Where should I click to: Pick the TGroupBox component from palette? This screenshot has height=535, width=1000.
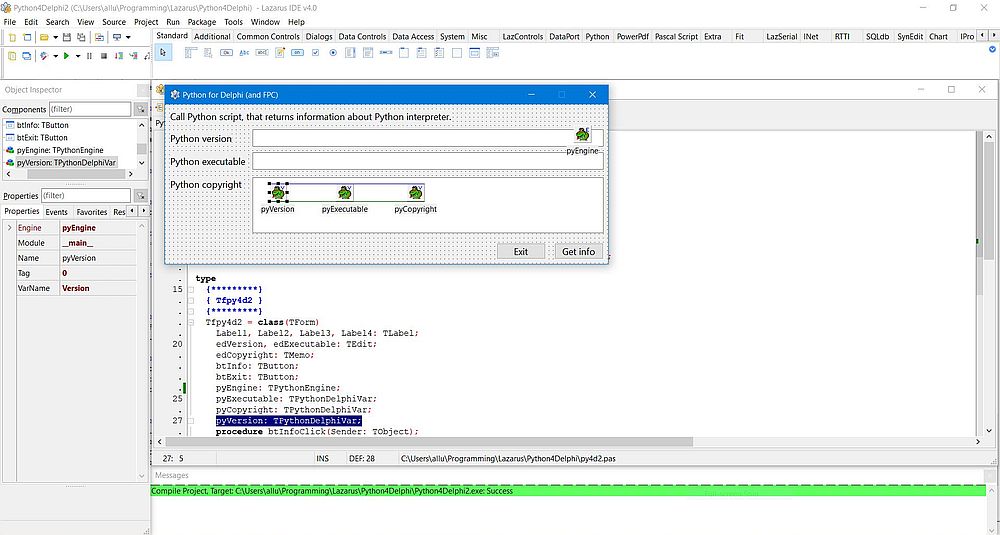[x=404, y=53]
